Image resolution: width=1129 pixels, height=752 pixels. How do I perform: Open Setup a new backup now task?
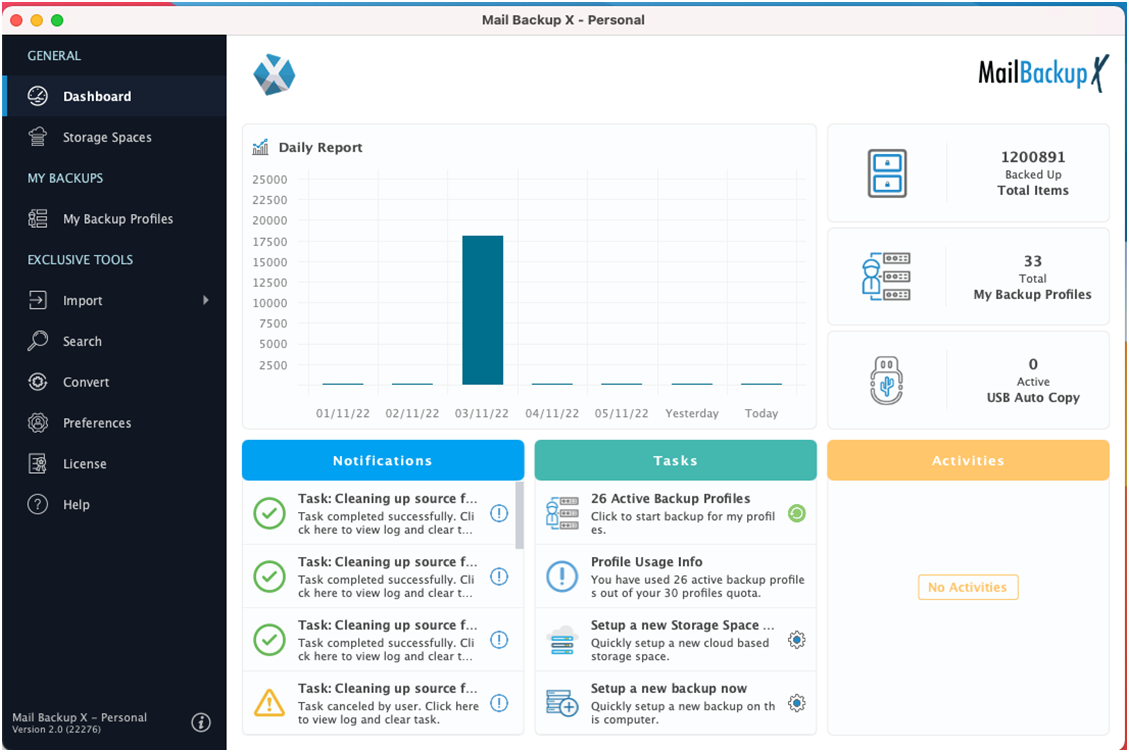[x=675, y=703]
